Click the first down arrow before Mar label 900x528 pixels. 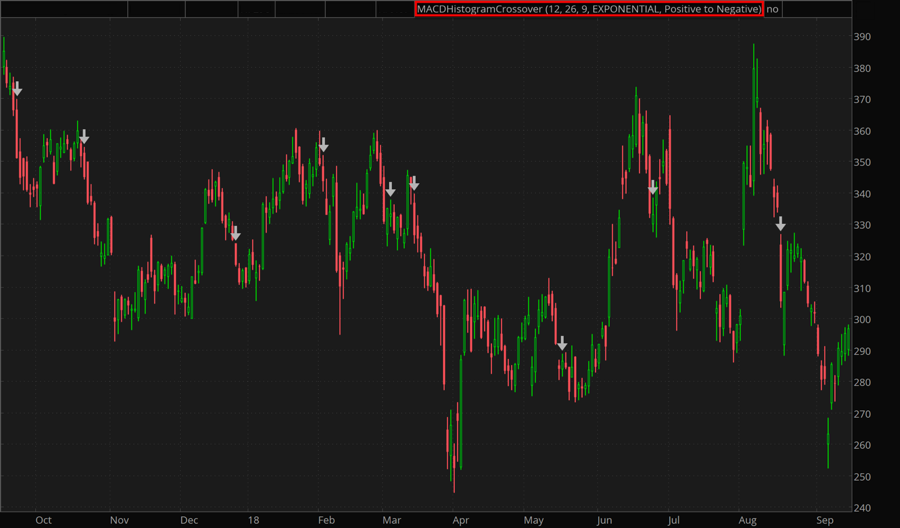pyautogui.click(x=390, y=189)
